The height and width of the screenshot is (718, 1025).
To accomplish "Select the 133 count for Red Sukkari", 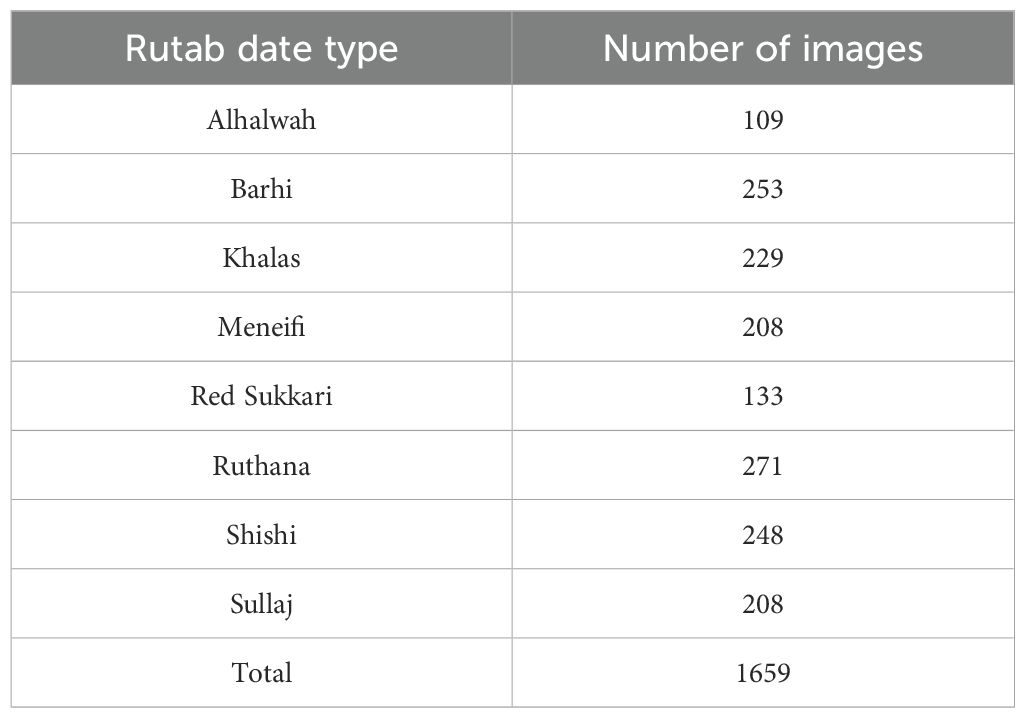I will coord(763,396).
